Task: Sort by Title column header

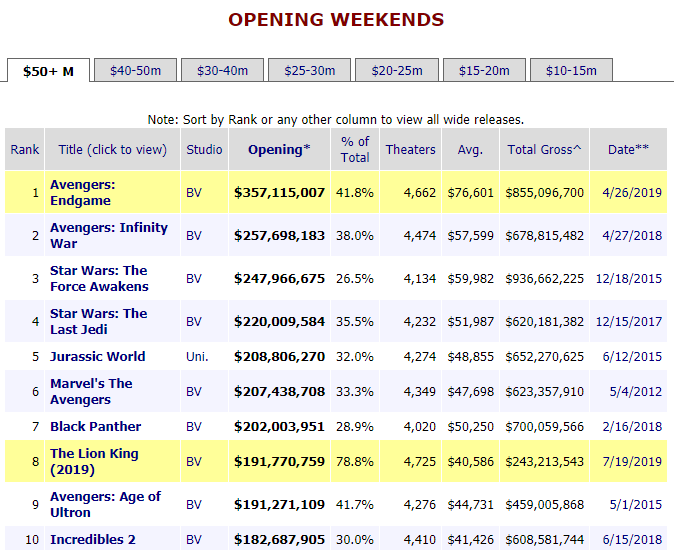Action: click(113, 150)
